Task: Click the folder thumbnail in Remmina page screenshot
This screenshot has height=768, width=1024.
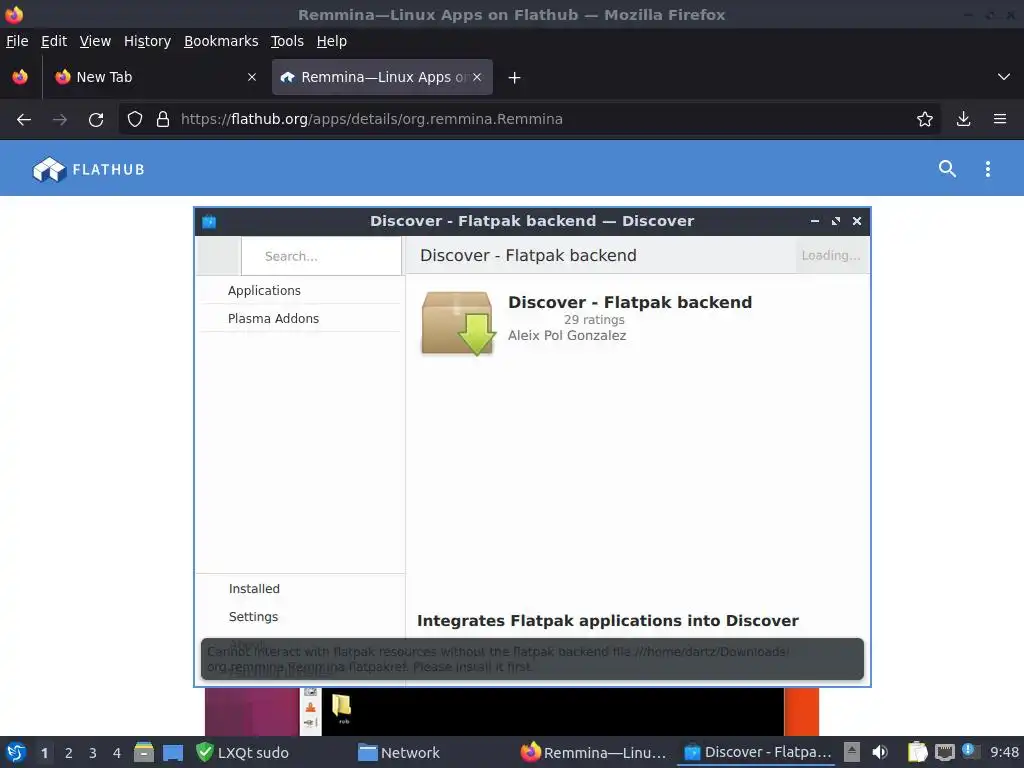Action: pos(342,707)
